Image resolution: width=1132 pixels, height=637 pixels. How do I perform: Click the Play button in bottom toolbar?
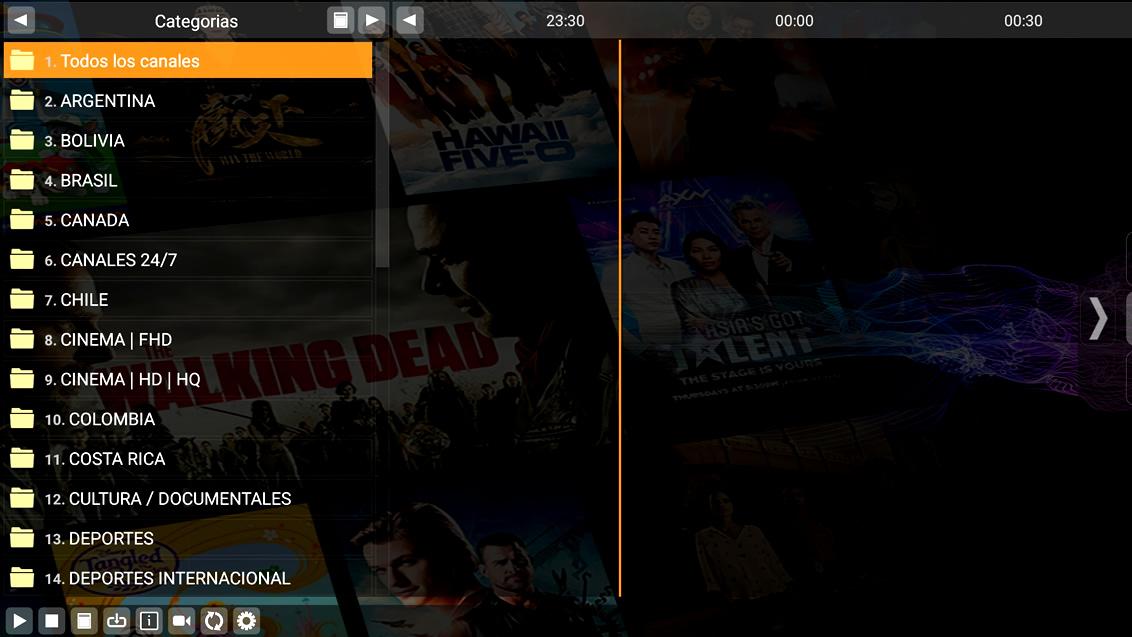[x=19, y=620]
